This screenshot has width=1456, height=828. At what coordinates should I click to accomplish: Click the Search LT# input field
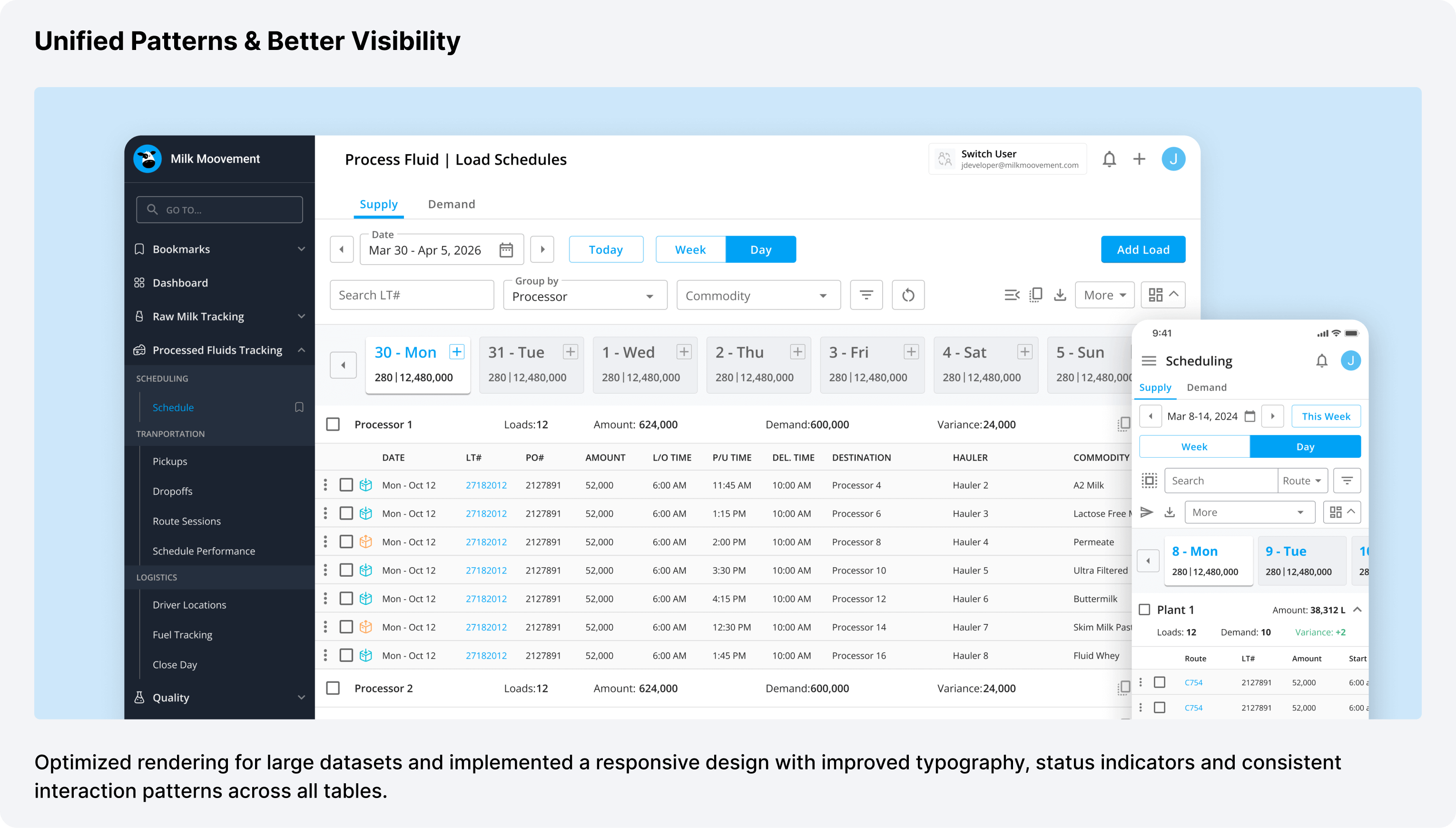point(412,295)
